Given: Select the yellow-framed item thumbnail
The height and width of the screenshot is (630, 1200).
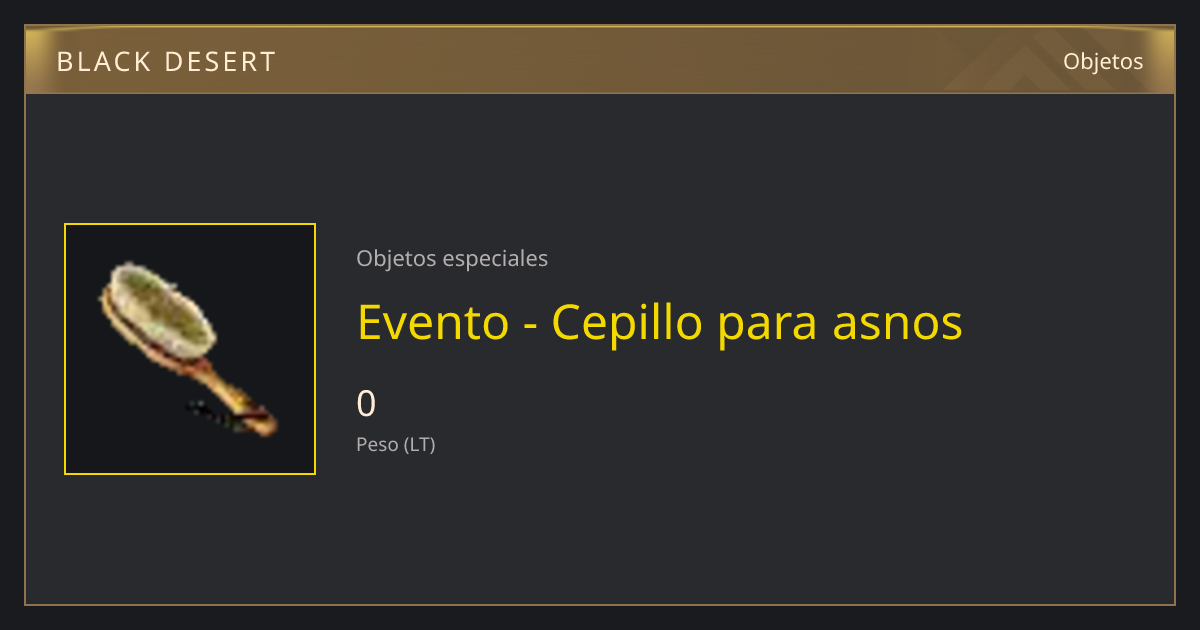Looking at the screenshot, I should coord(190,349).
